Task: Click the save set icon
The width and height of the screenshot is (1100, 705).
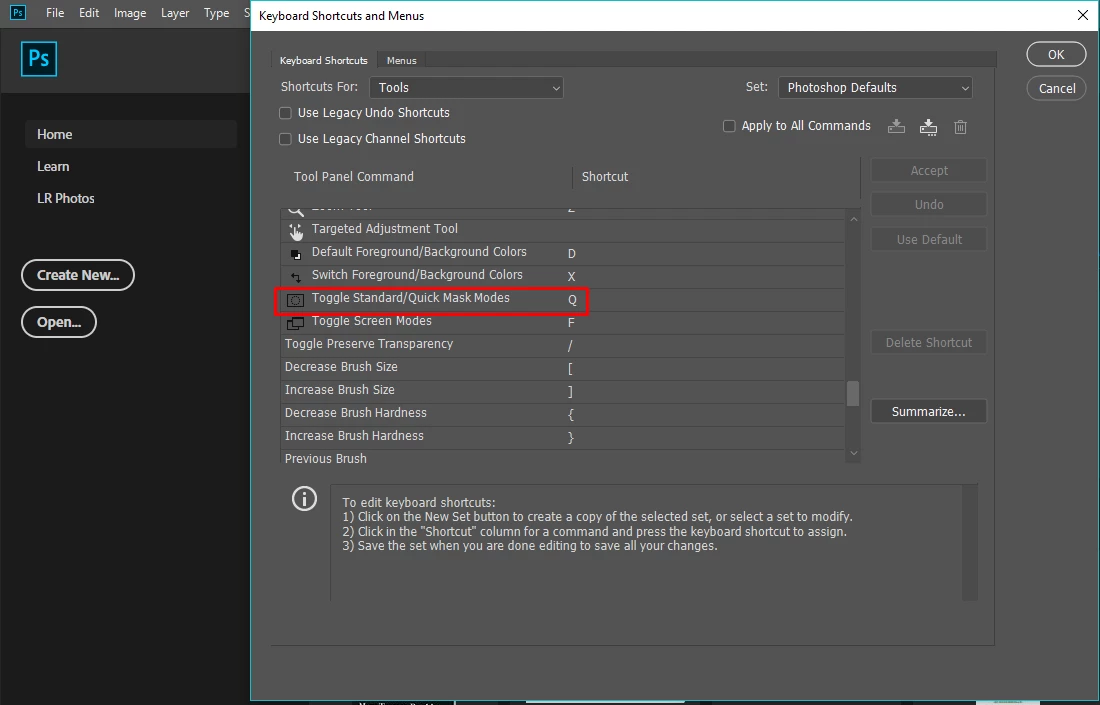Action: point(896,127)
